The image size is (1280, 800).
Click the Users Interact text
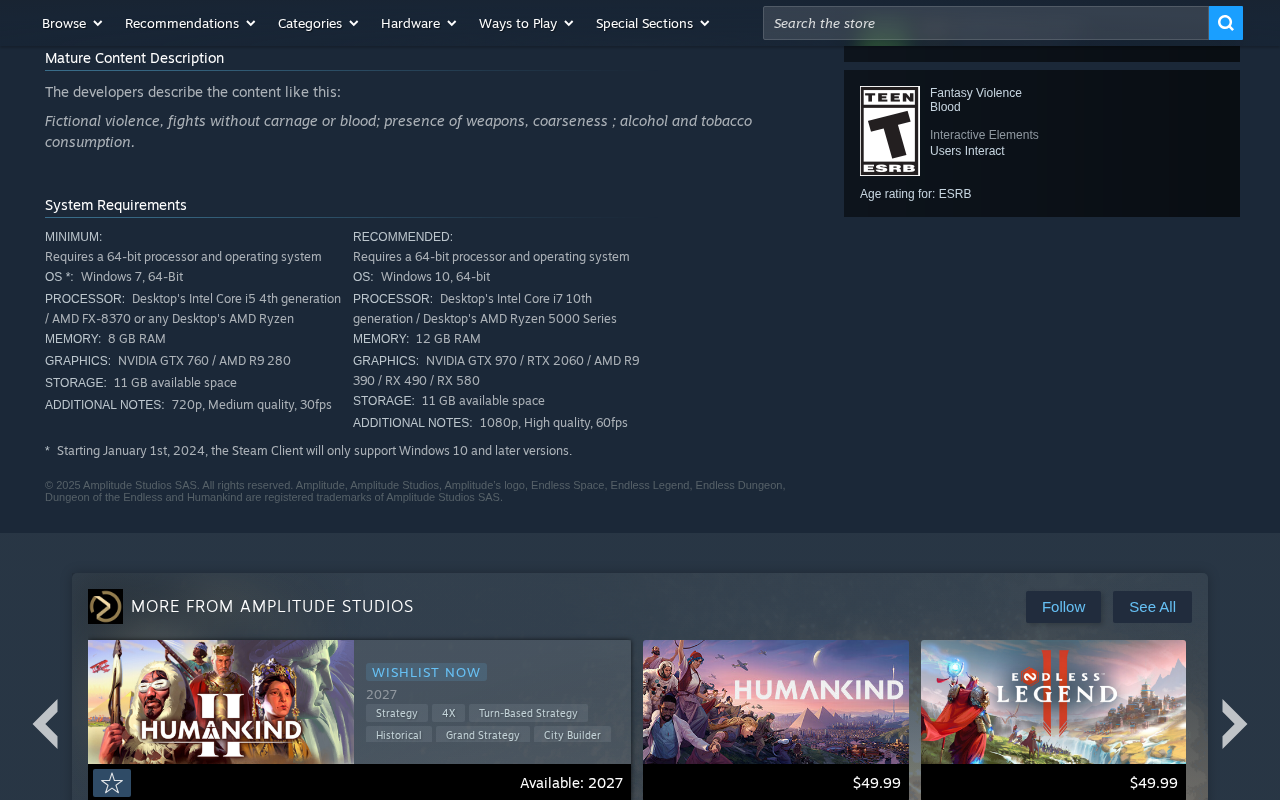click(967, 151)
